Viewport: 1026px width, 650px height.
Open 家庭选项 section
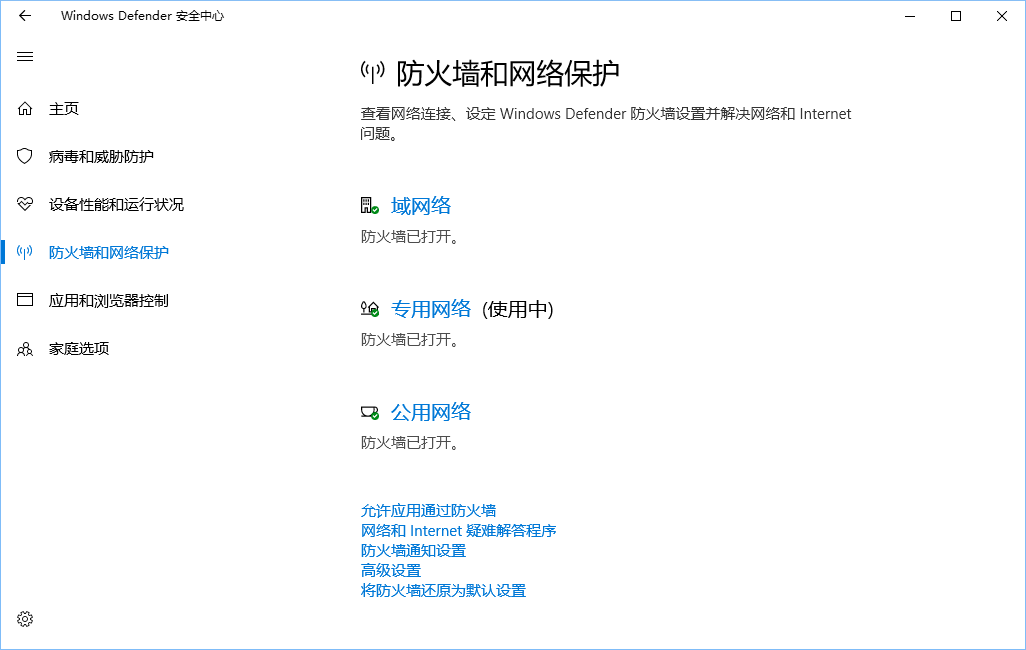[79, 348]
